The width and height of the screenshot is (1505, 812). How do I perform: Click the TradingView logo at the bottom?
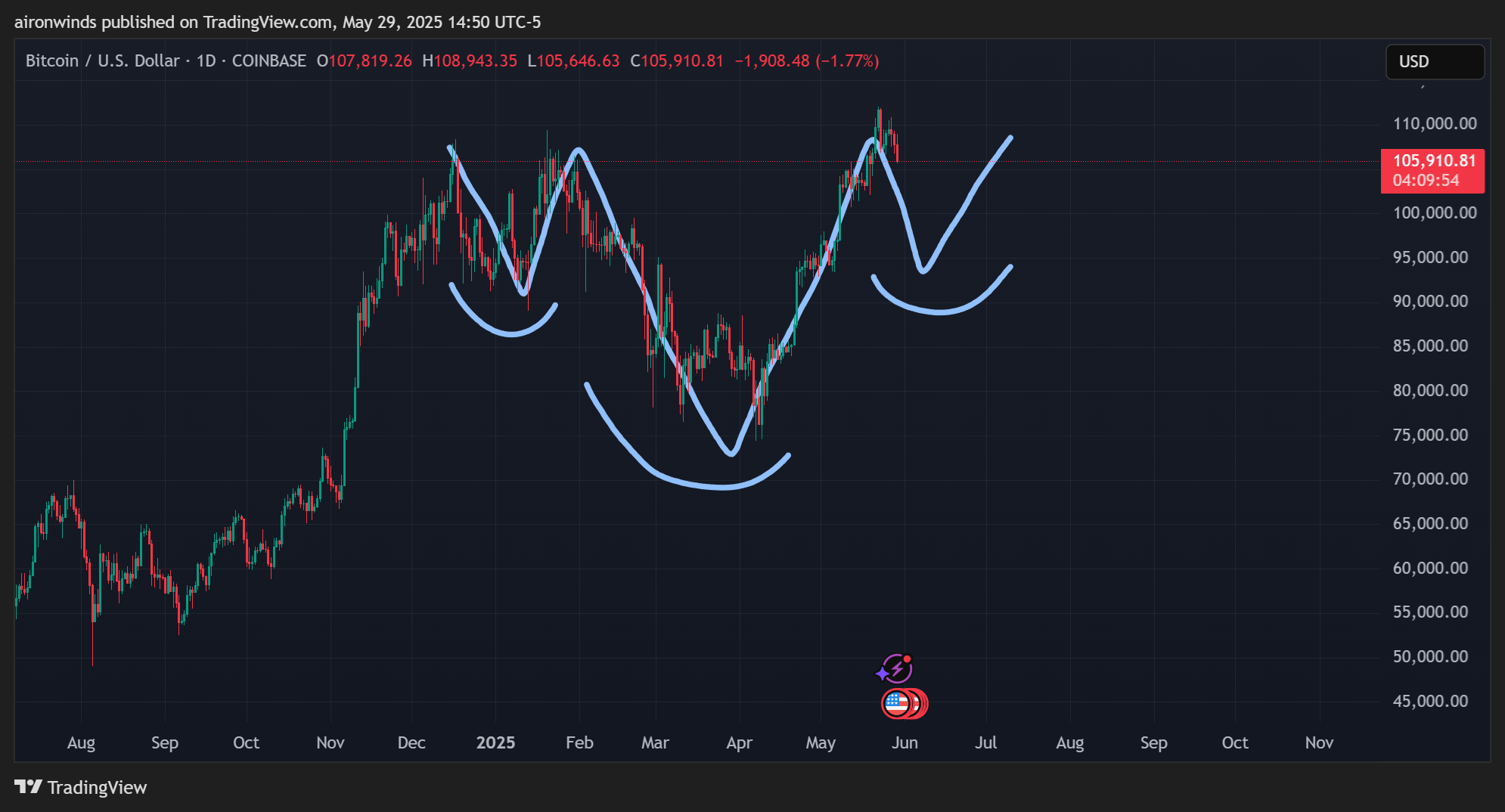(81, 787)
